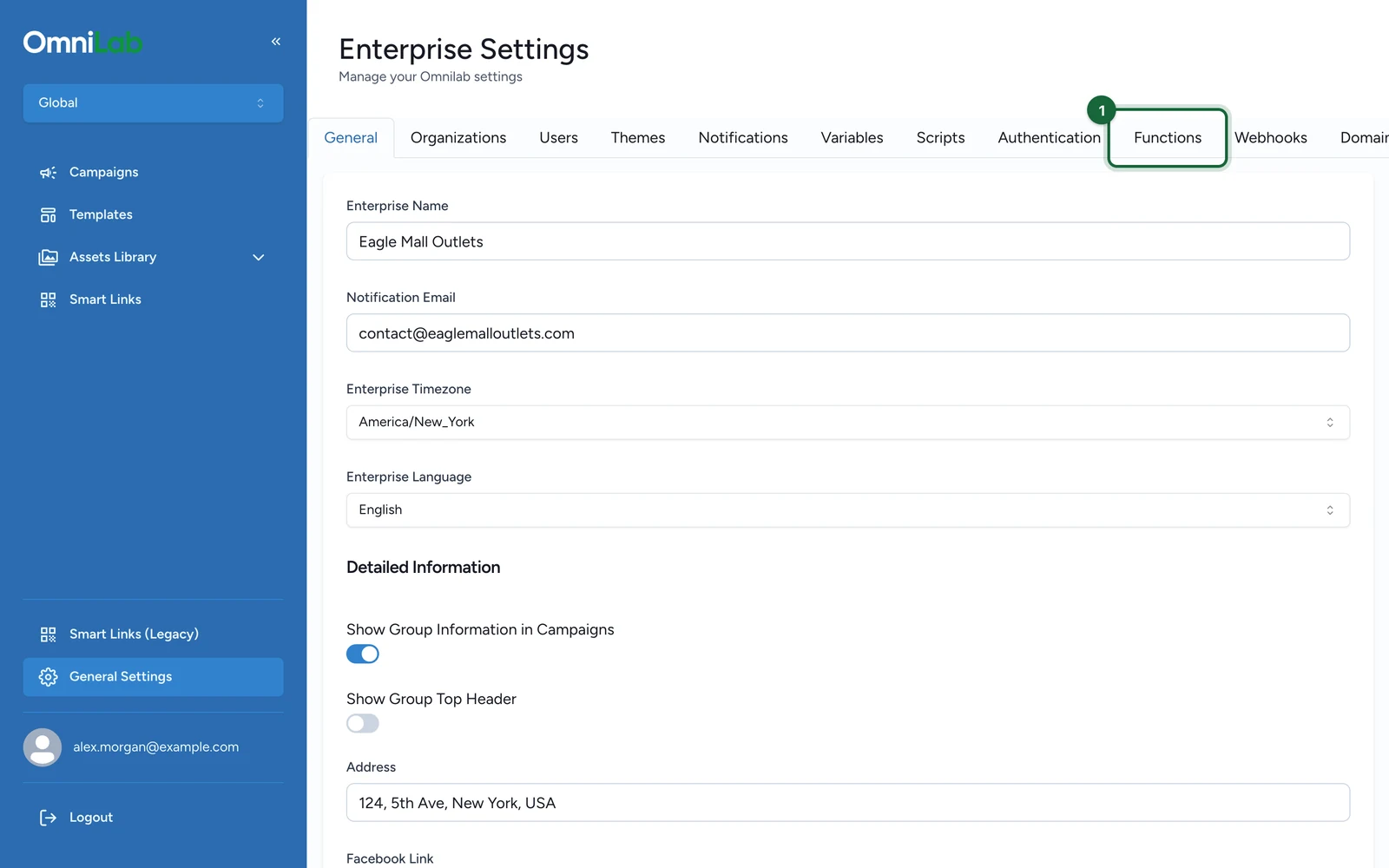This screenshot has width=1389, height=868.
Task: Go to the Authentication tab
Action: (1050, 138)
